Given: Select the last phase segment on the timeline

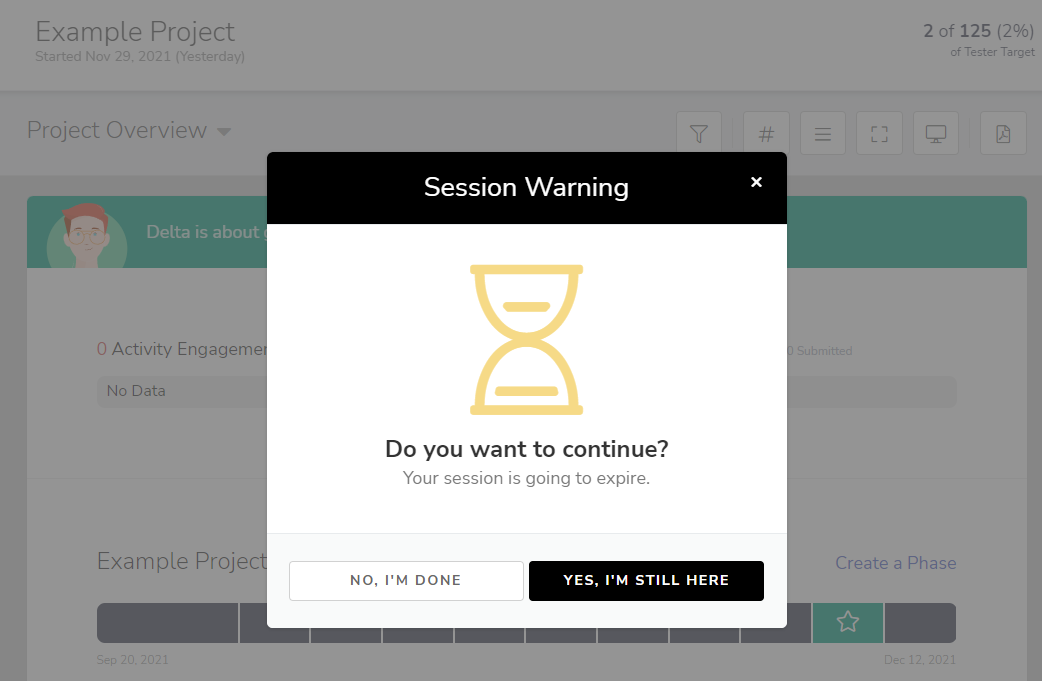Looking at the screenshot, I should 920,621.
